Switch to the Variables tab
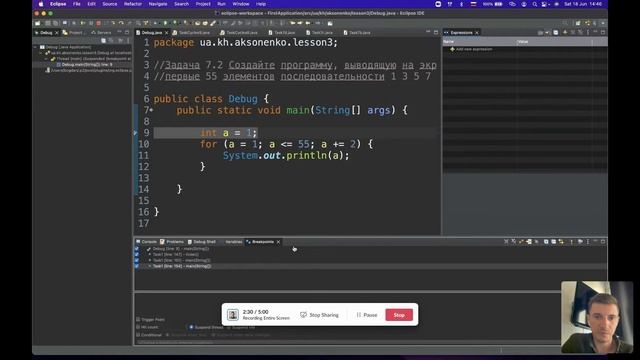The height and width of the screenshot is (360, 640). point(233,242)
